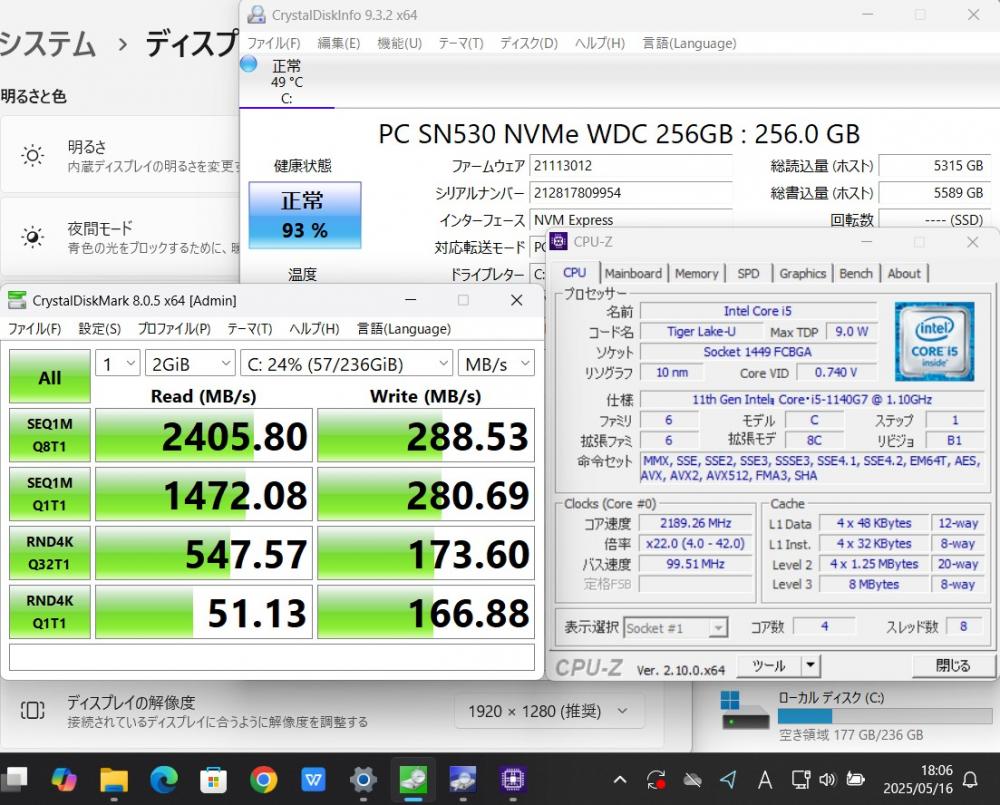
Task: Open the clock showing 18:06 2025/05/16
Action: coord(918,779)
